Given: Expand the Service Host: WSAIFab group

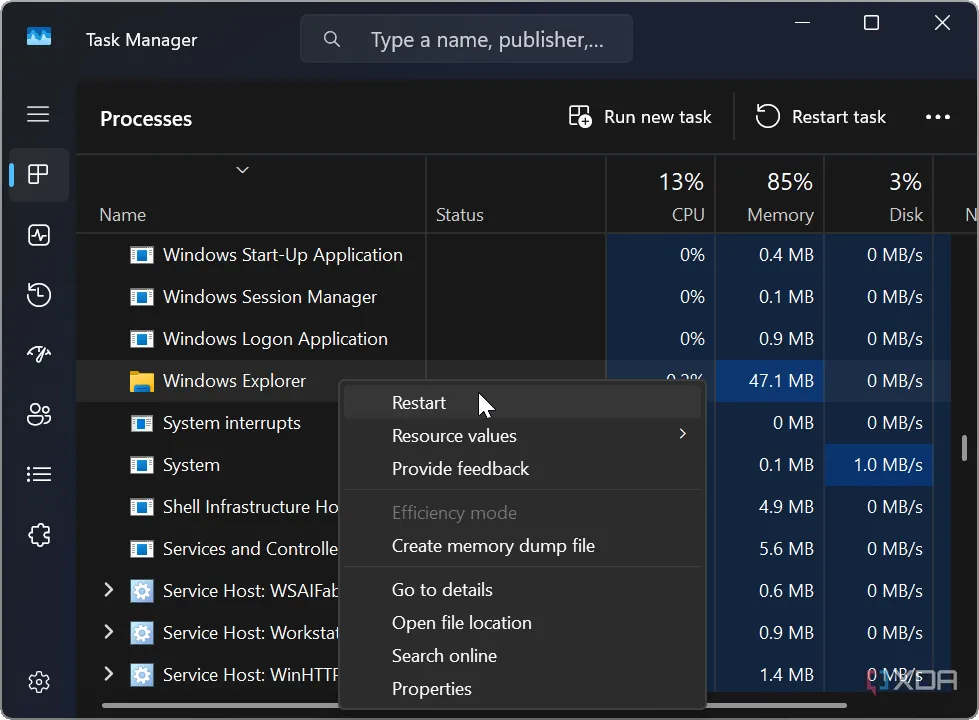Looking at the screenshot, I should [108, 589].
